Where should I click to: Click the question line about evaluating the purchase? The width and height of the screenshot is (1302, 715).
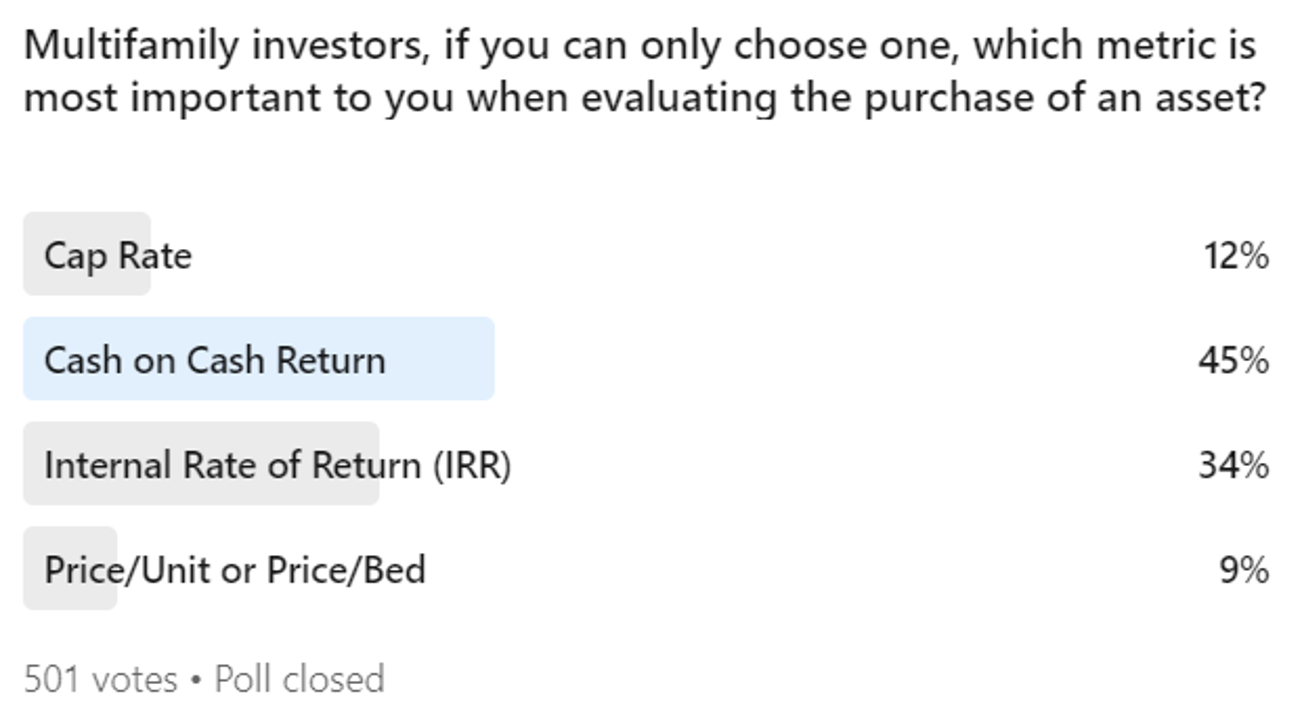click(645, 99)
